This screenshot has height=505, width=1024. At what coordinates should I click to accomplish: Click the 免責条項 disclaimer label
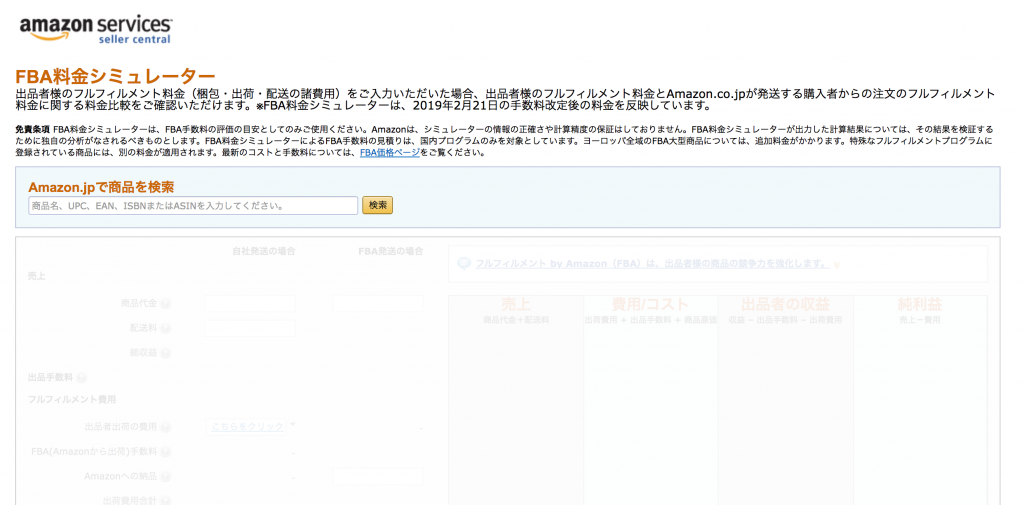point(33,129)
